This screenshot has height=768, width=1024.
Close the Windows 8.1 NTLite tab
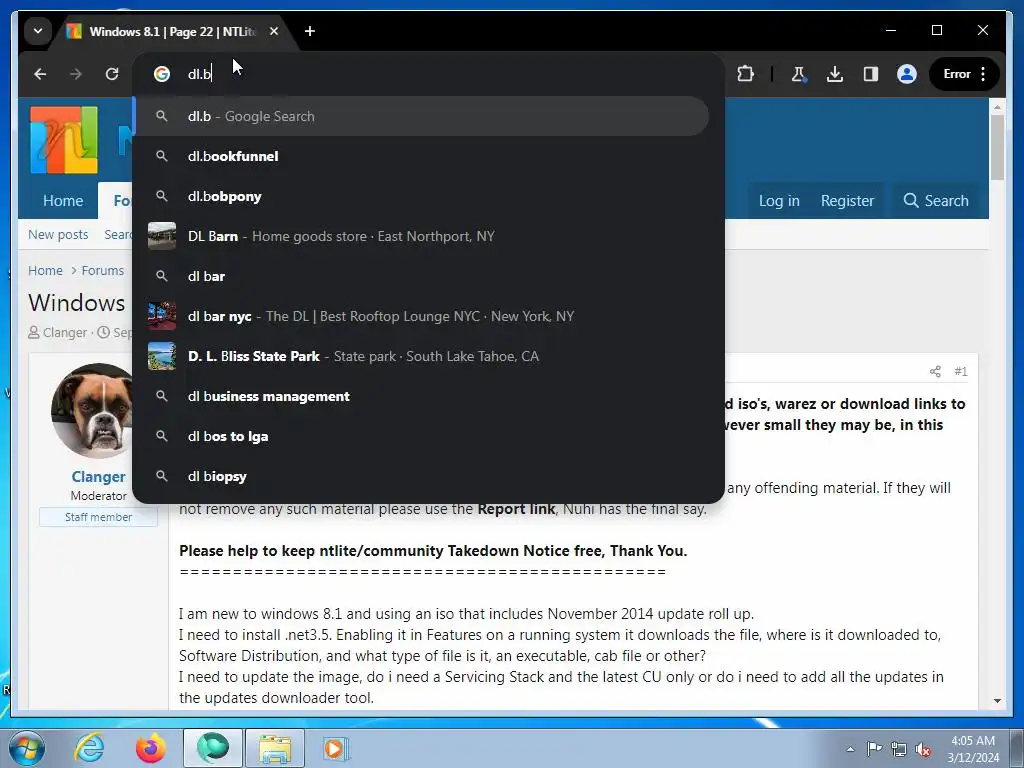[274, 31]
